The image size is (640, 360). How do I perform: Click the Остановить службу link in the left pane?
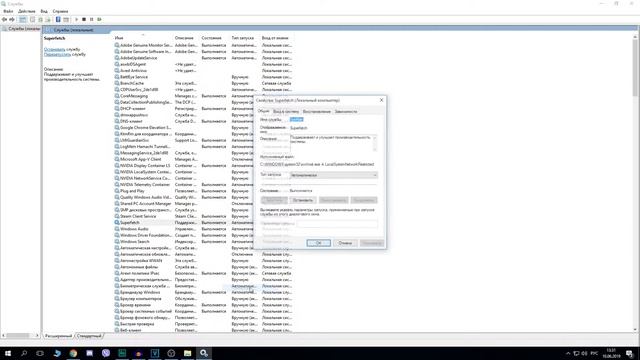tap(54, 49)
